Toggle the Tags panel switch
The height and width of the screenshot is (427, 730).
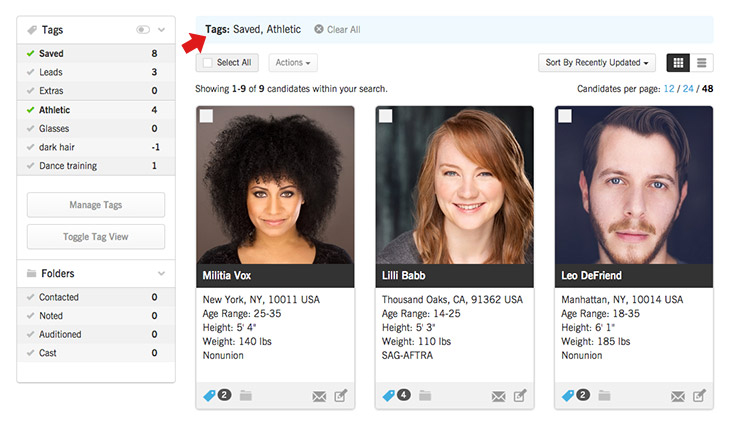pos(143,30)
